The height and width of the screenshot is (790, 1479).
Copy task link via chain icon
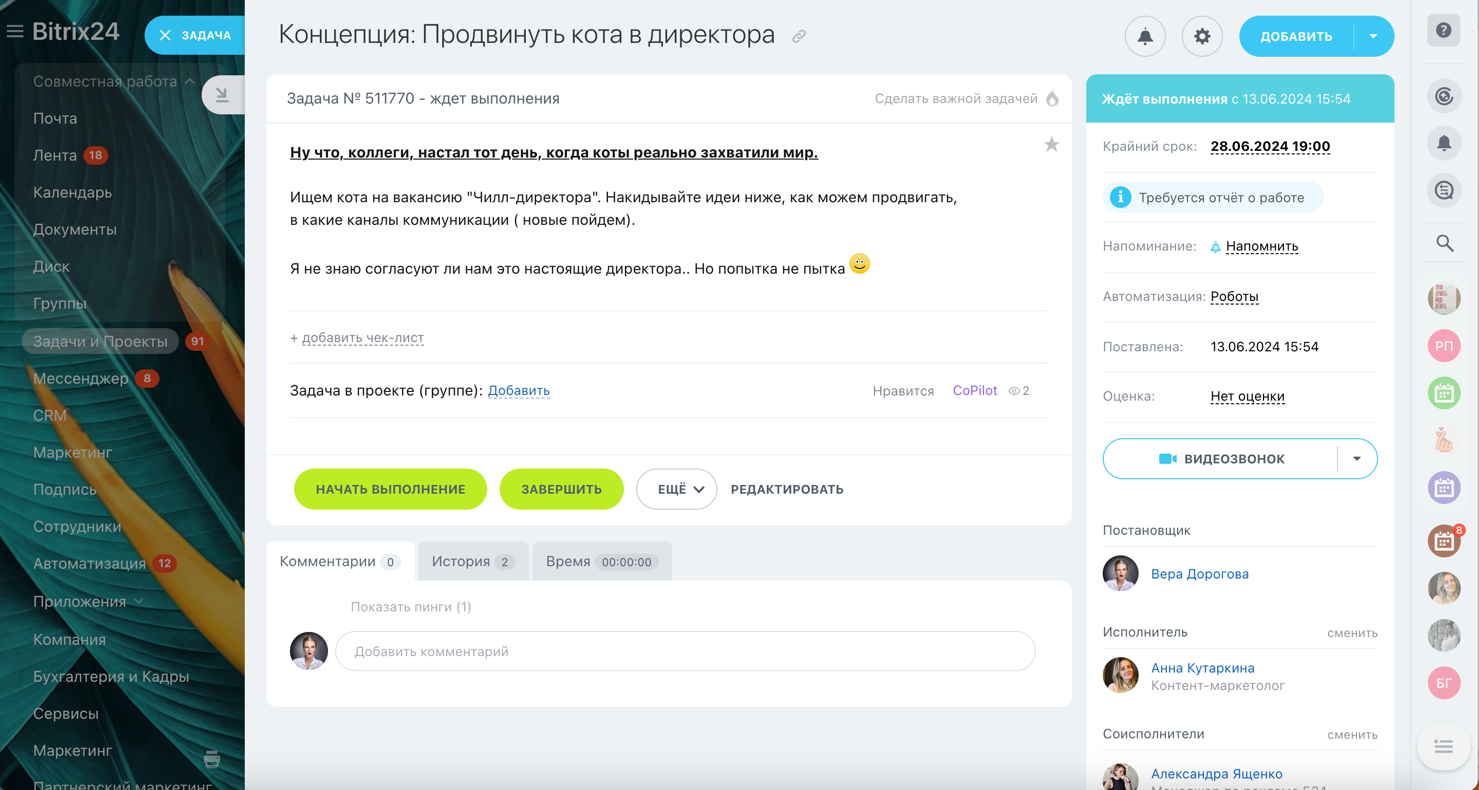click(x=799, y=36)
